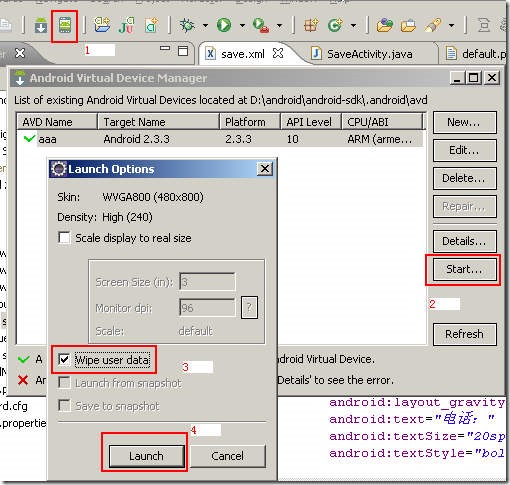Click the Launch button
Image resolution: width=510 pixels, height=485 pixels.
tap(146, 456)
